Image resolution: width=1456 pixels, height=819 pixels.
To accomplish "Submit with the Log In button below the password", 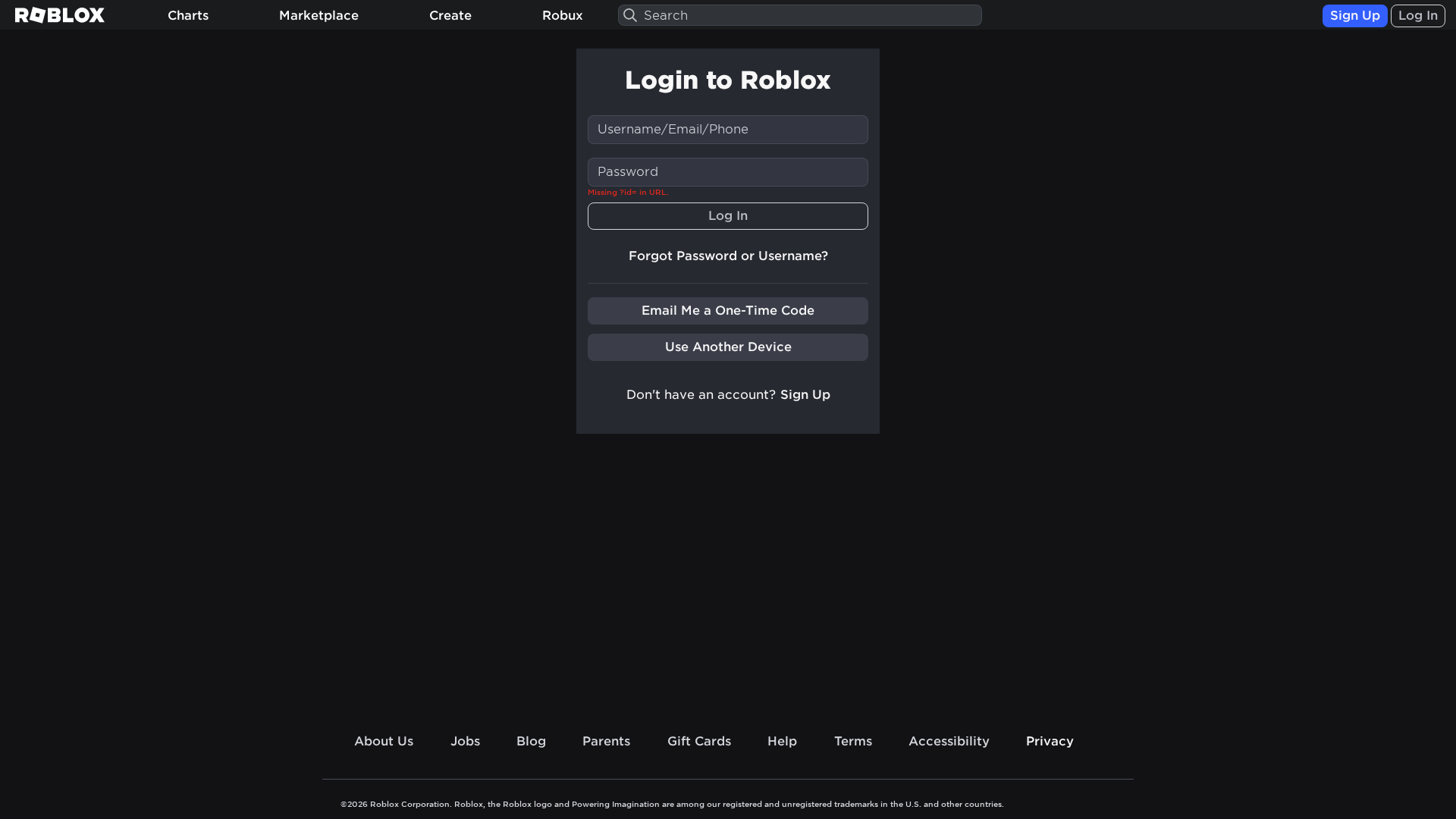I will (728, 216).
